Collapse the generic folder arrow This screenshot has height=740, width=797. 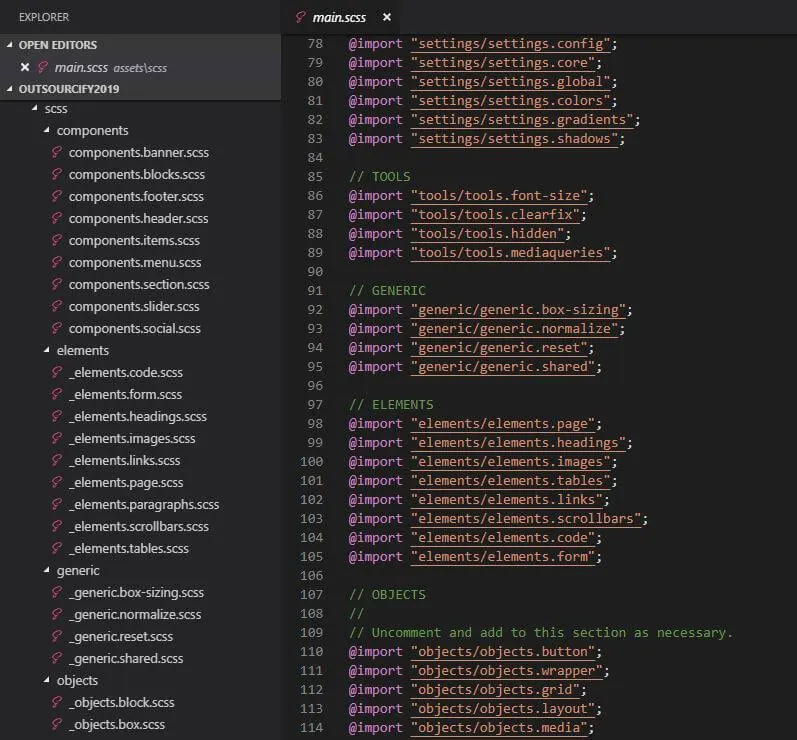tap(47, 570)
